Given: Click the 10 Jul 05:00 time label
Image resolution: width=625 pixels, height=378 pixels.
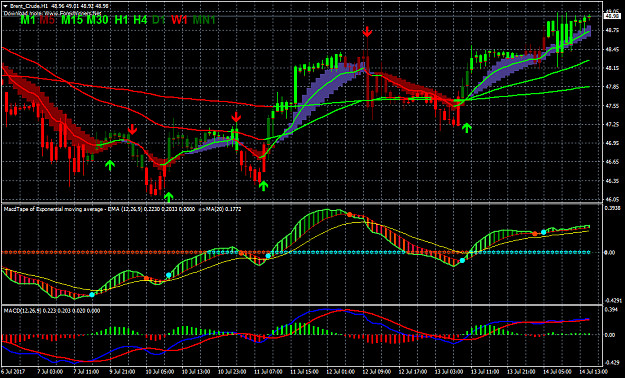Looking at the screenshot, I should (x=159, y=372).
